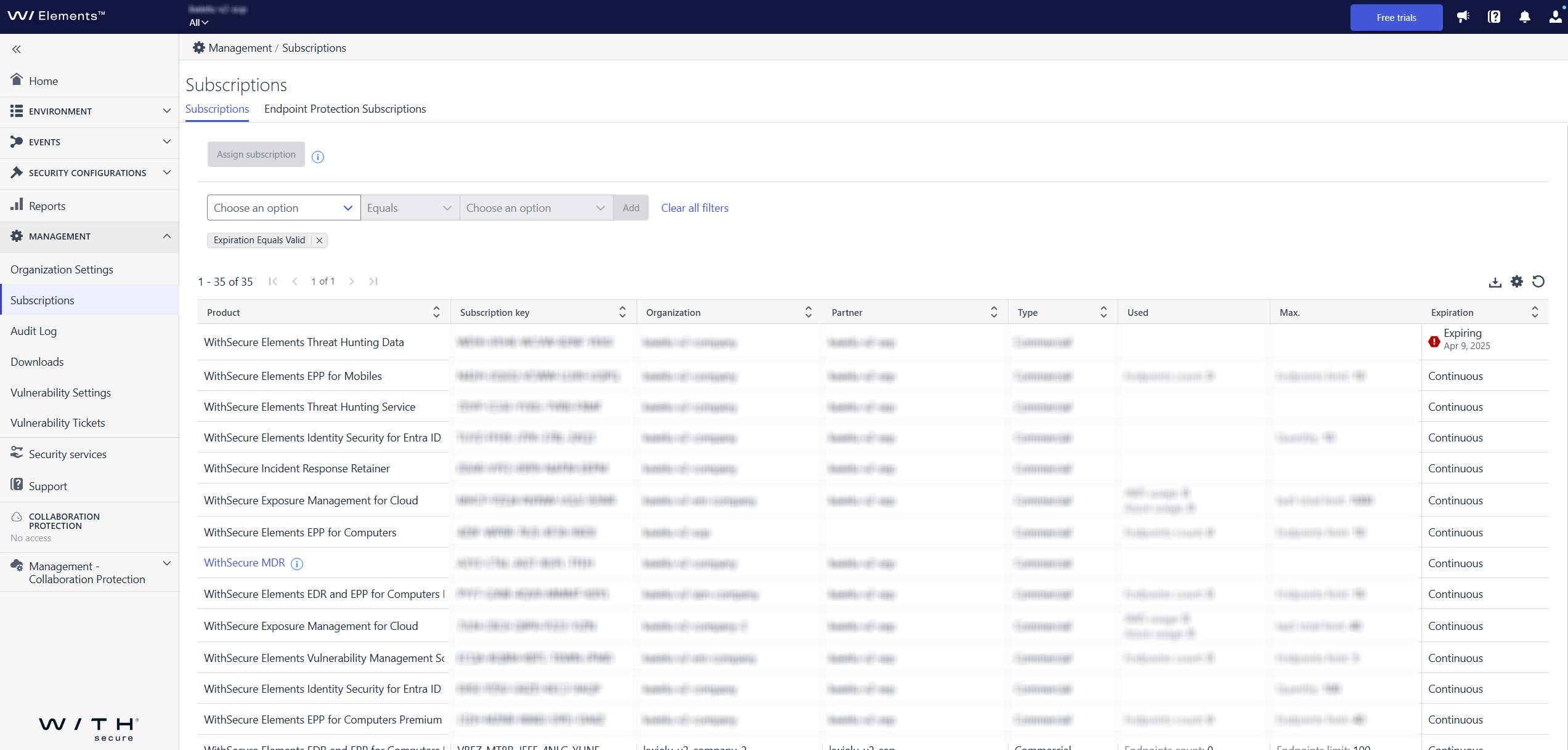
Task: Open table column settings gear
Action: coord(1517,281)
